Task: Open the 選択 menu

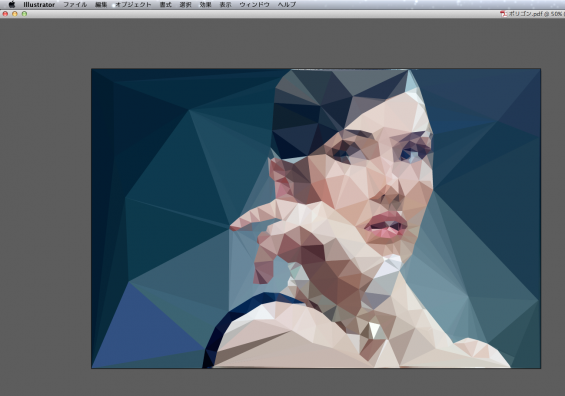Action: coord(185,5)
